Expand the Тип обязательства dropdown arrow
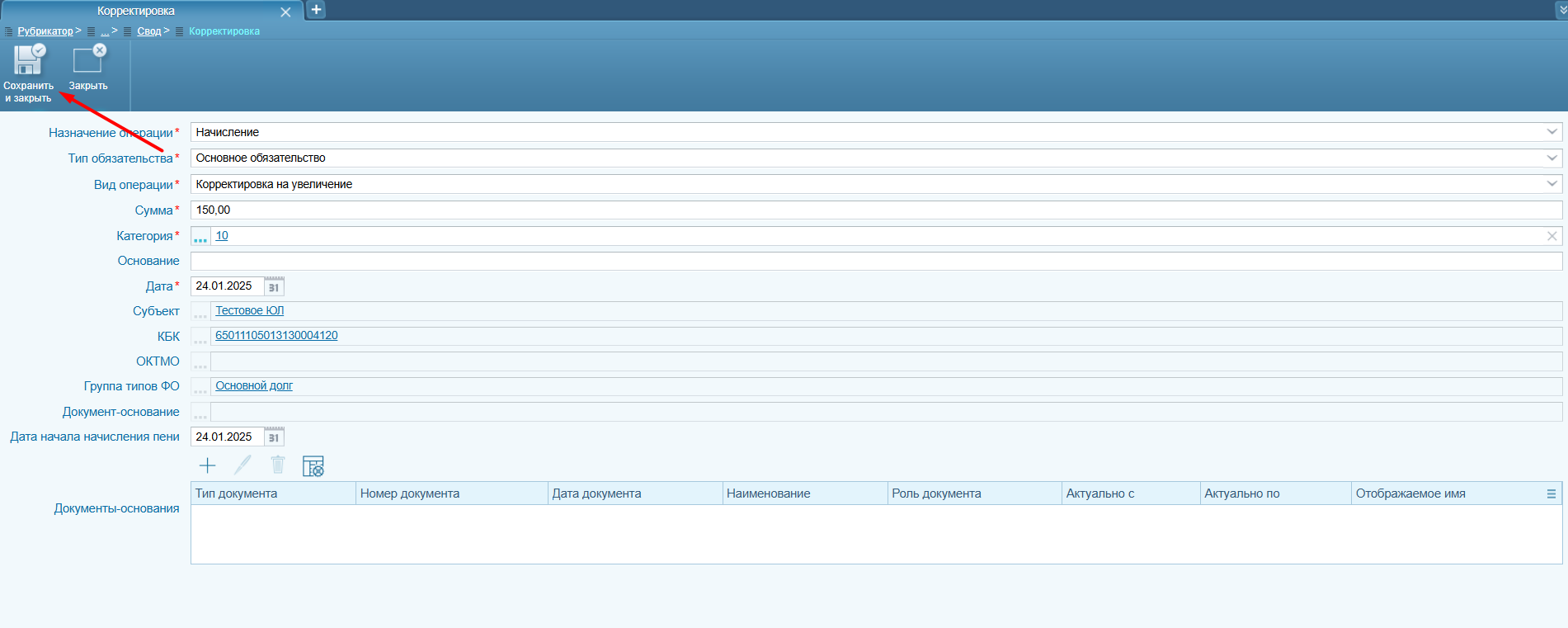The height and width of the screenshot is (628, 1568). click(1552, 158)
